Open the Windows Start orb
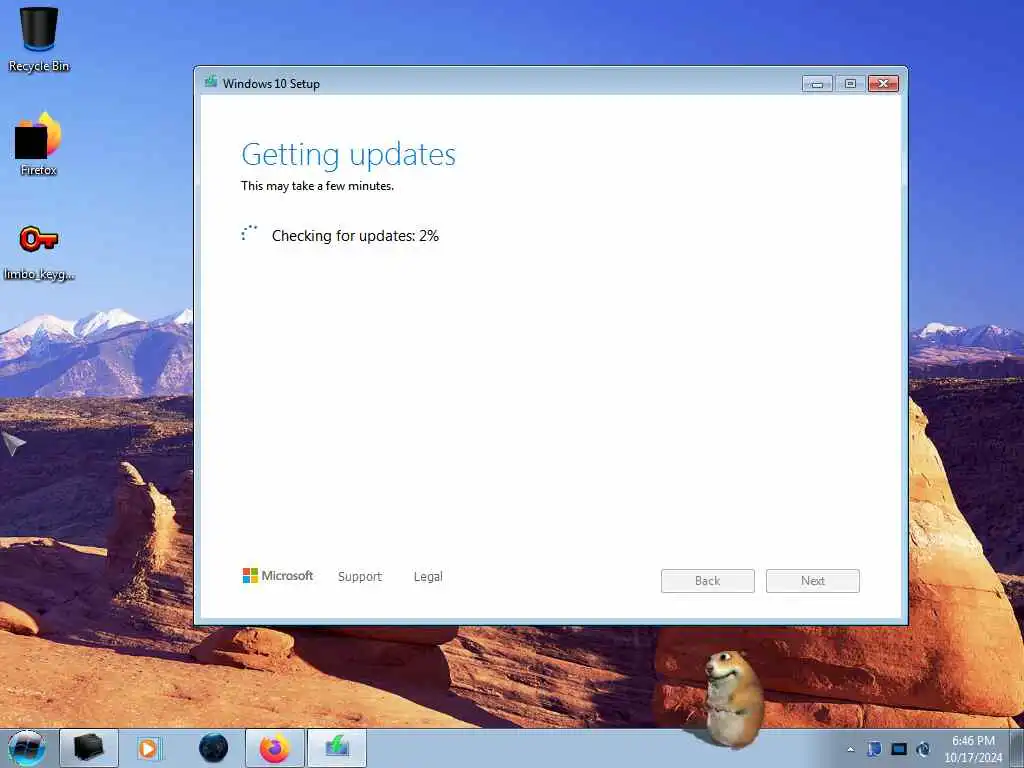Screen dimensions: 1024x768 coord(27,748)
